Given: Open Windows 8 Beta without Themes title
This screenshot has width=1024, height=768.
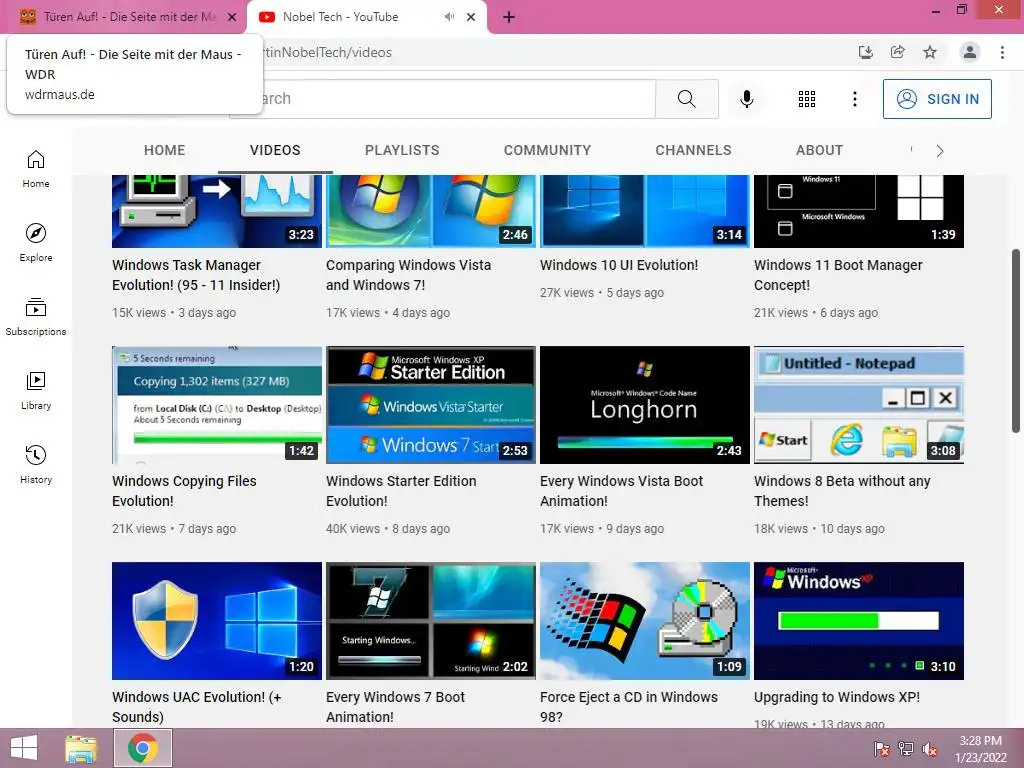Looking at the screenshot, I should pyautogui.click(x=842, y=490).
